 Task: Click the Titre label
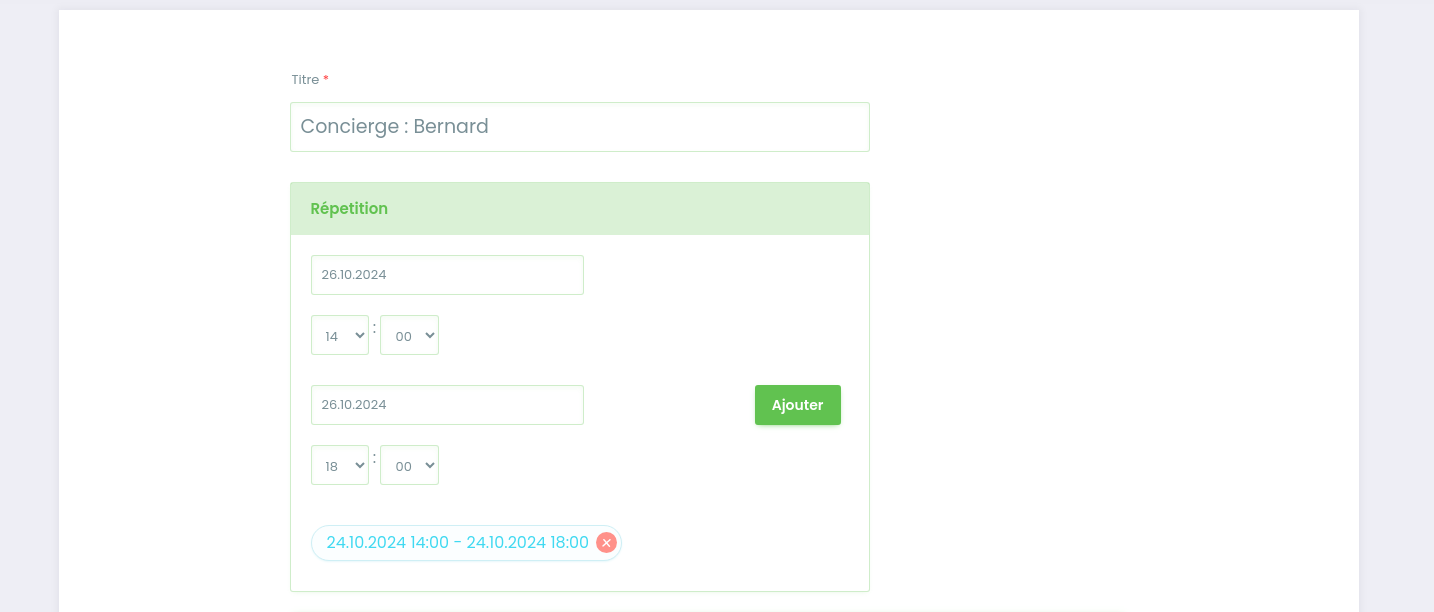coord(305,80)
